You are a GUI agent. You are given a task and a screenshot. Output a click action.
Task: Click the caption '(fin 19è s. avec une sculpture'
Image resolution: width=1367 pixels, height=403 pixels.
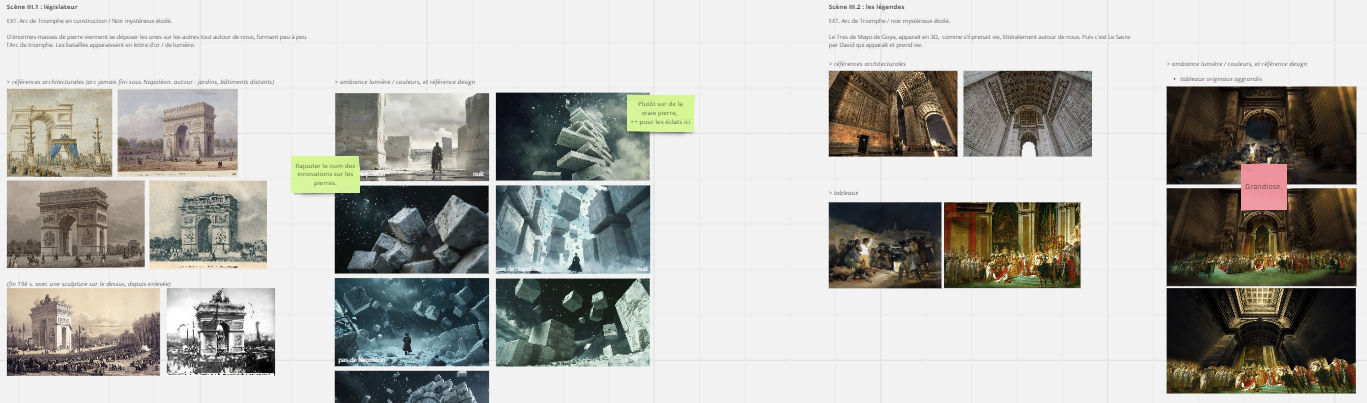point(88,284)
